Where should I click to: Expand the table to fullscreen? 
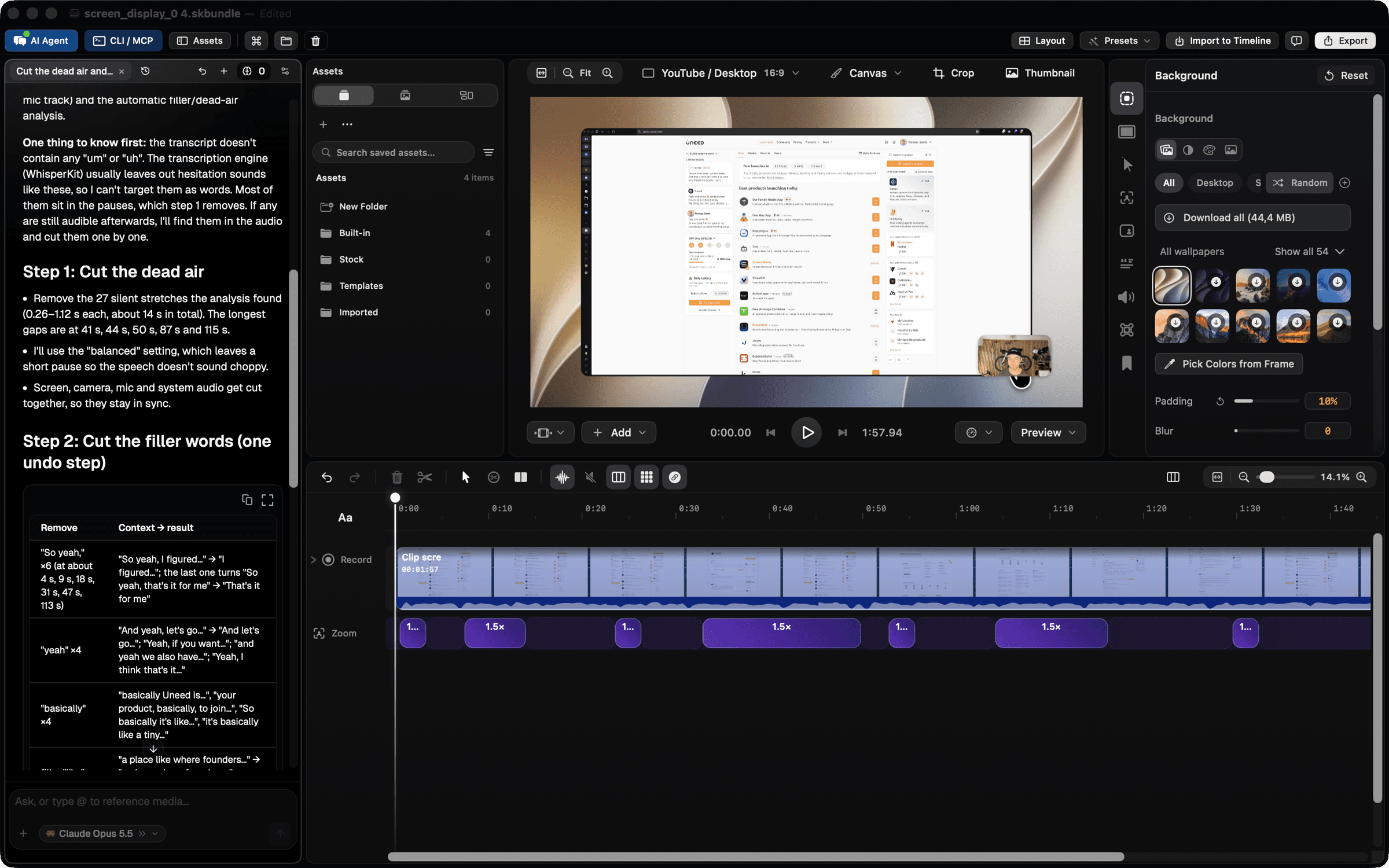[x=267, y=499]
